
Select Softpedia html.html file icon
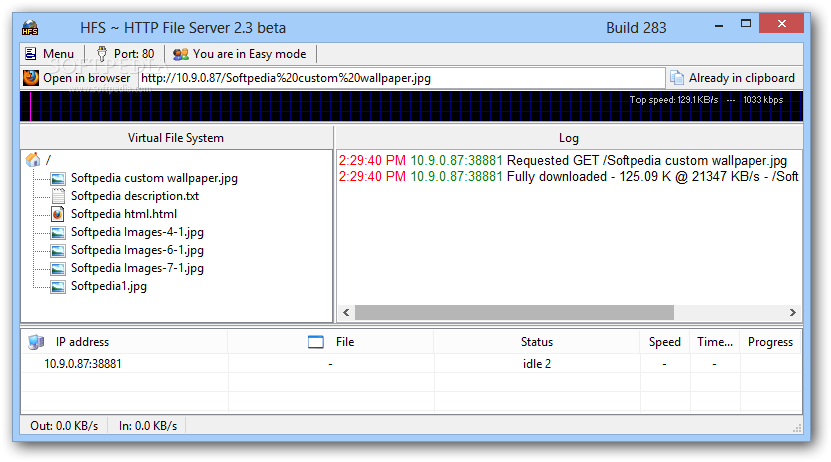pyautogui.click(x=58, y=214)
